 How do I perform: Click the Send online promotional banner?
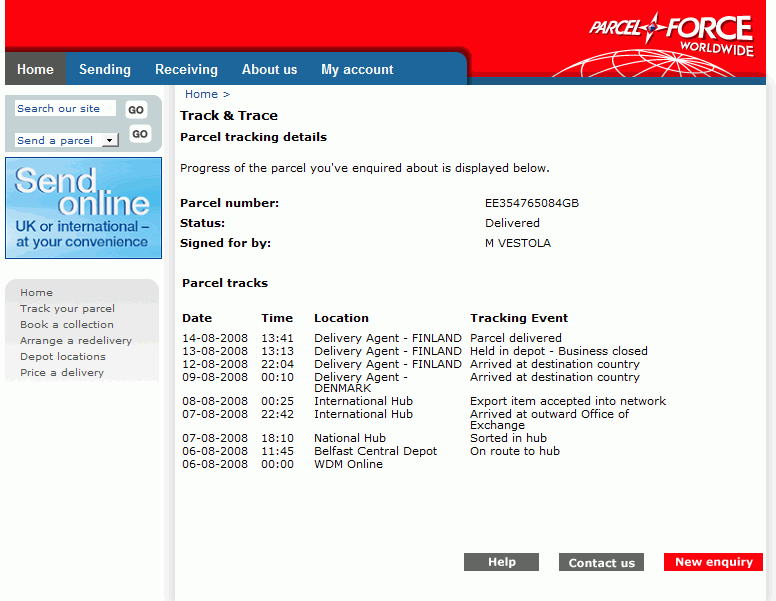pyautogui.click(x=83, y=208)
